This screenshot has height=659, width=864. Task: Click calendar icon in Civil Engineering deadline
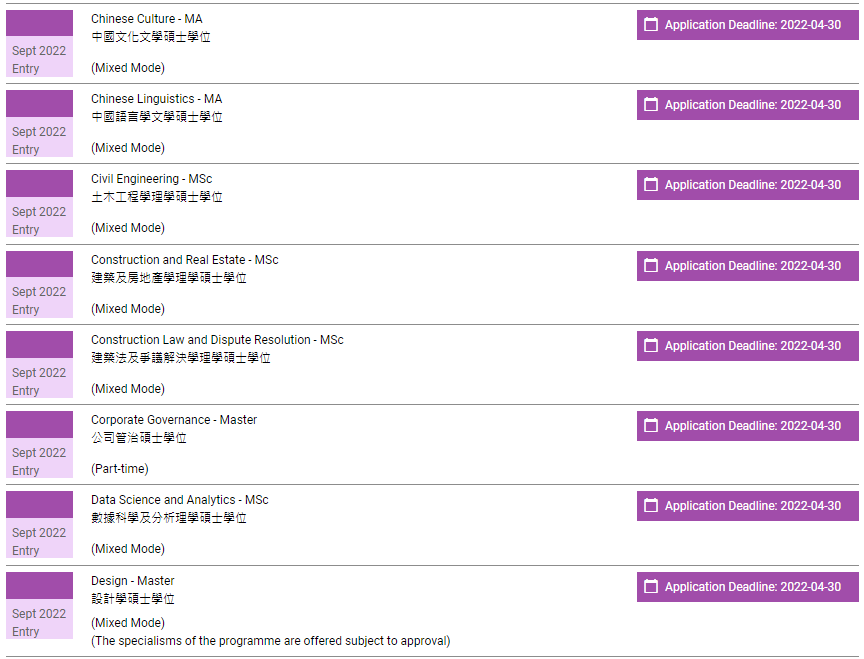651,185
